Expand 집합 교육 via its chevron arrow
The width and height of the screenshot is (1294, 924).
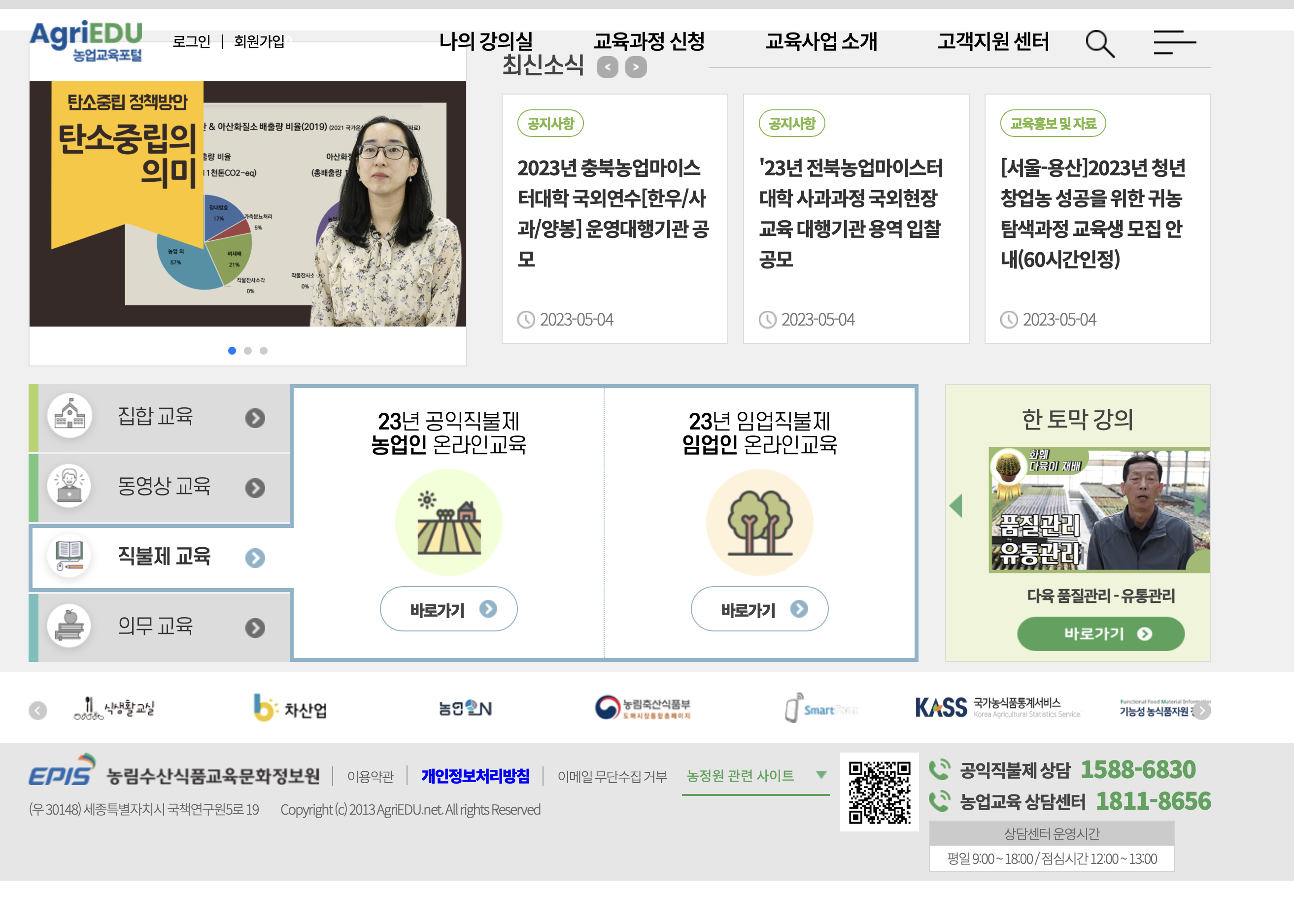coord(254,417)
